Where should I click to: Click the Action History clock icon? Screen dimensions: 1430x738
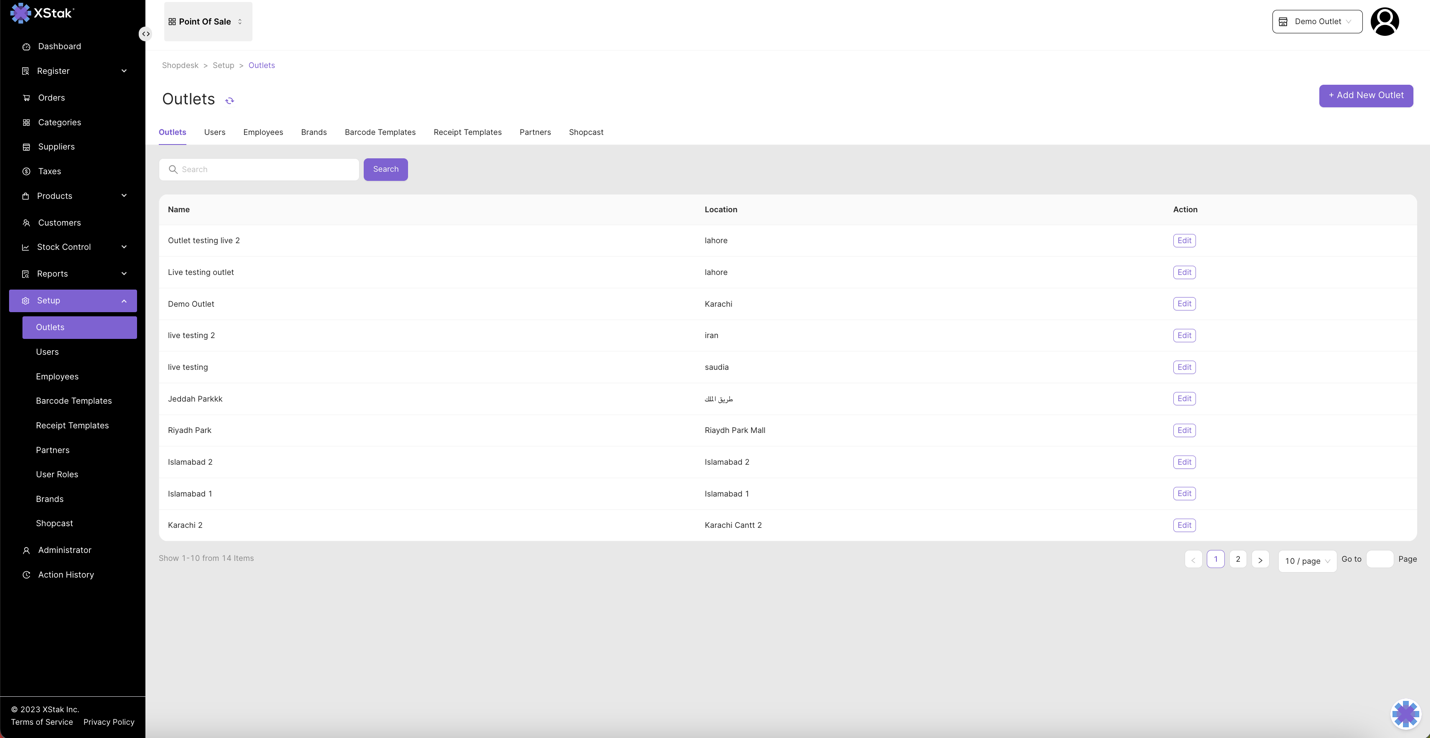pos(26,575)
